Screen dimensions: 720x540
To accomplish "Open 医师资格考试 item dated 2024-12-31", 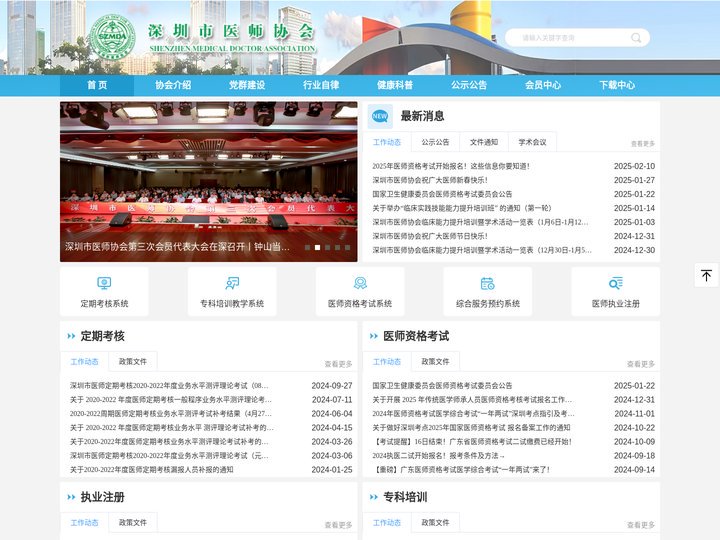I will [x=472, y=399].
